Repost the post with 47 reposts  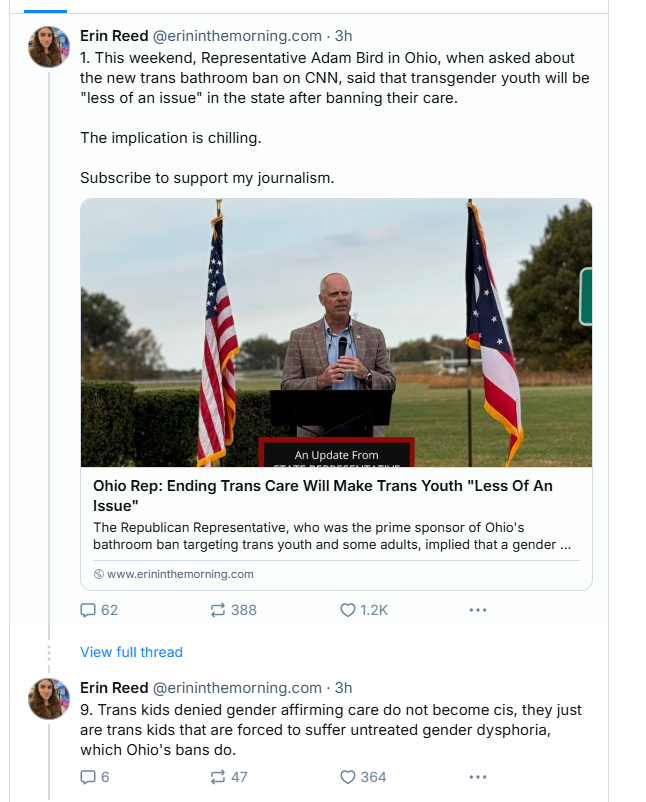(218, 777)
